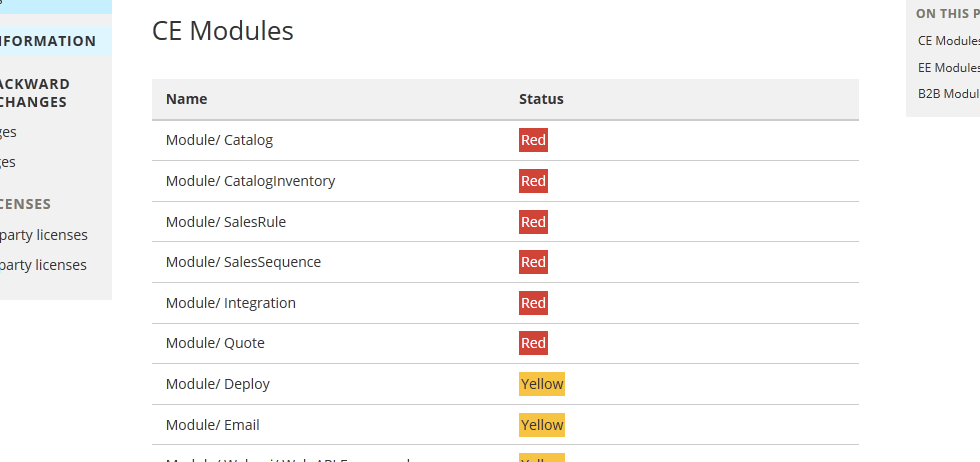Select the Module/ Deploy row name
The height and width of the screenshot is (462, 980).
click(218, 384)
